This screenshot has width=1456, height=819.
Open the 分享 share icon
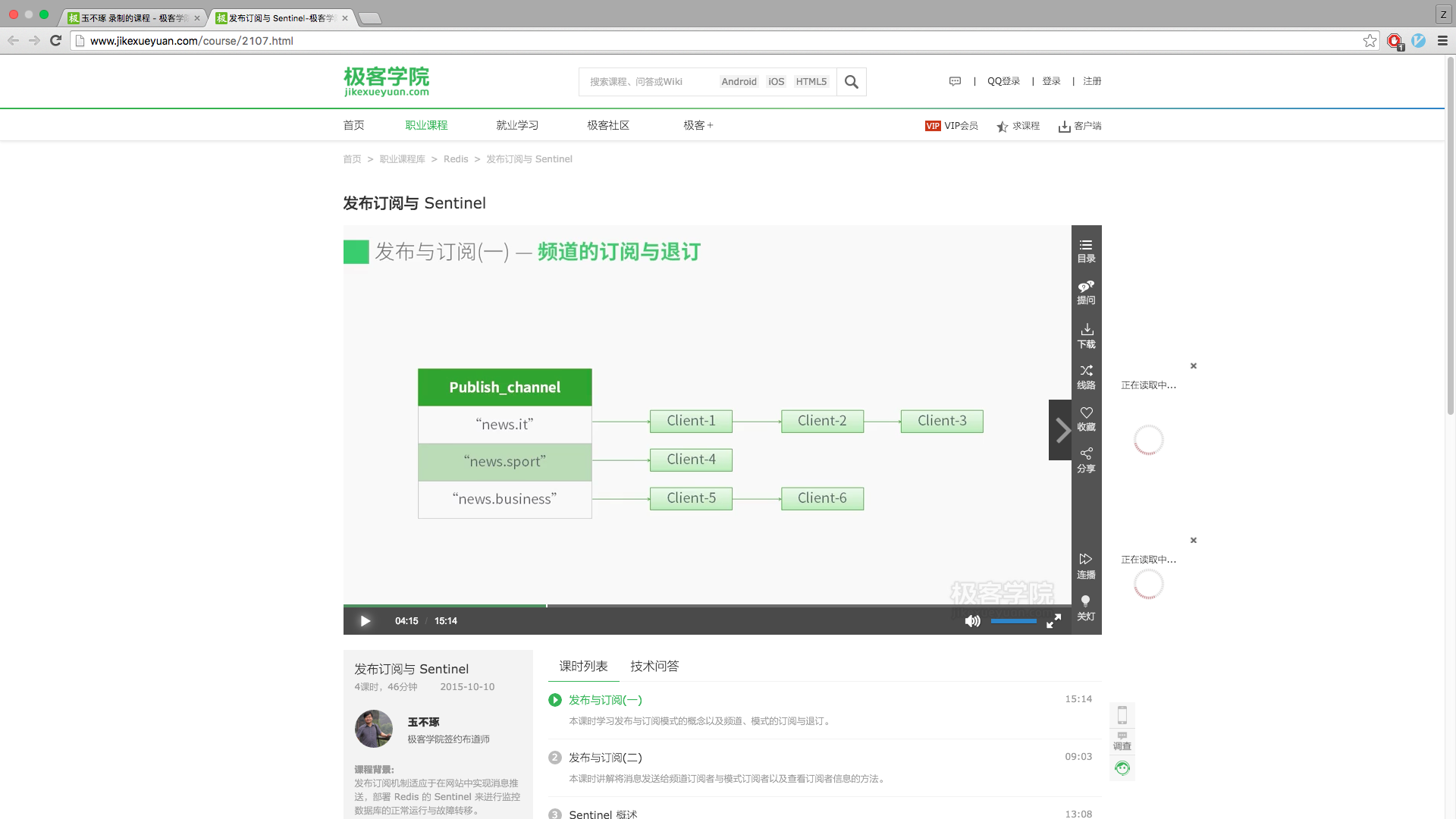[1086, 460]
